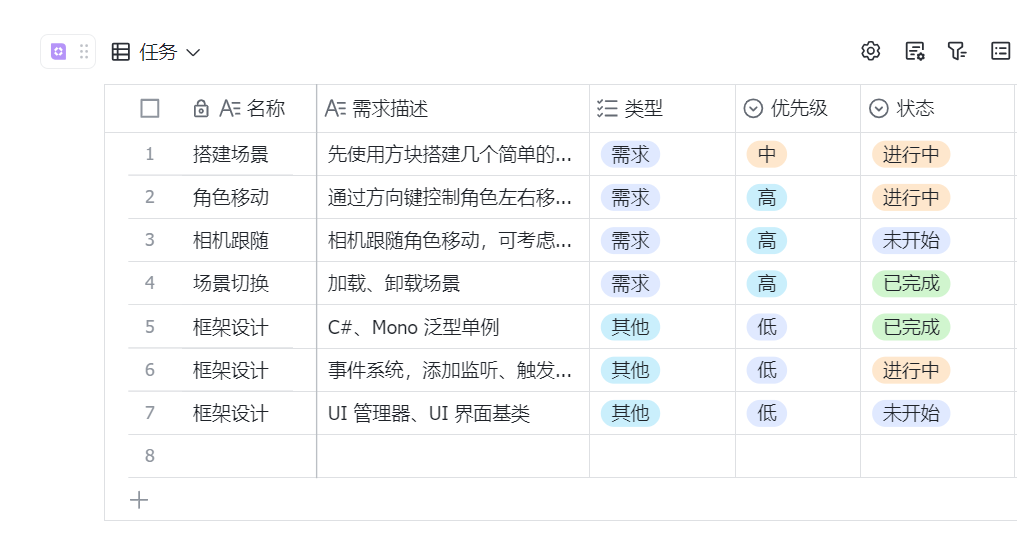Click the 角色移动 name cell
The image size is (1017, 534).
click(231, 198)
